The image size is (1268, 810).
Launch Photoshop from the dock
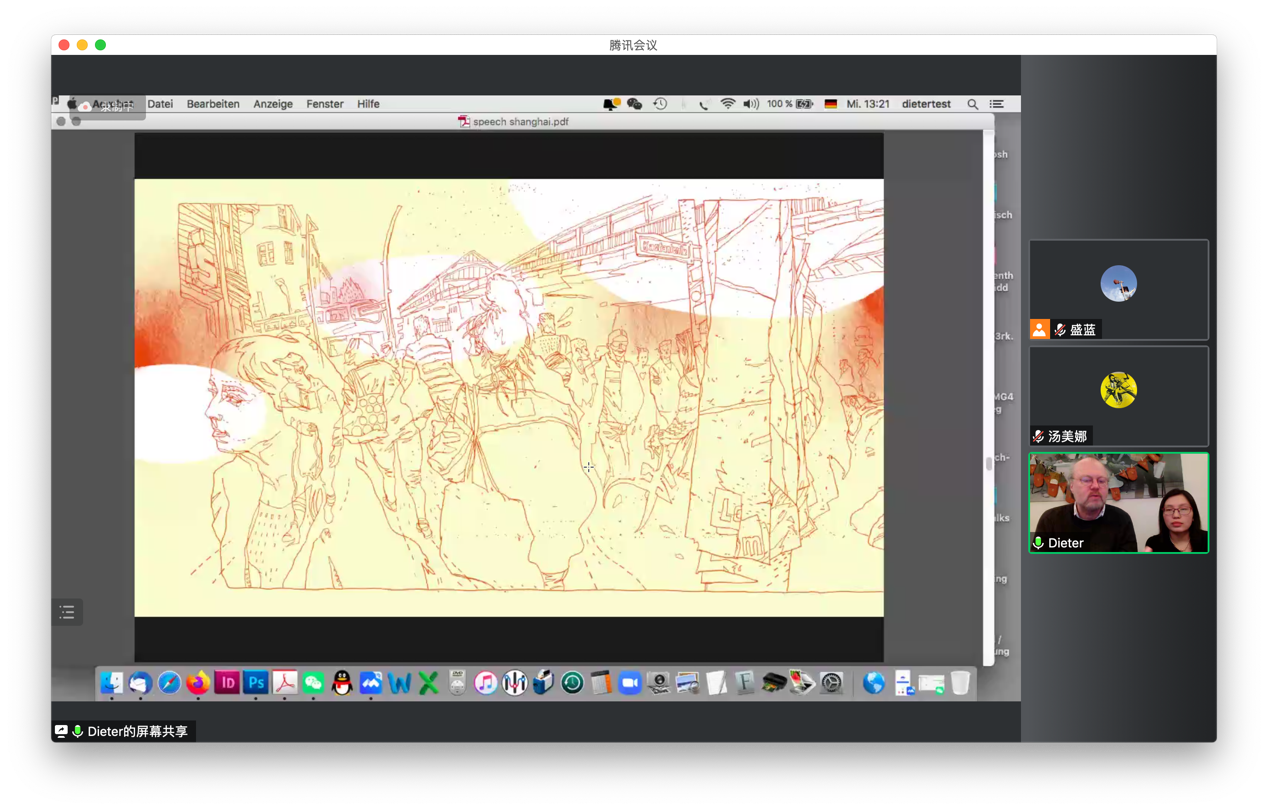coord(256,683)
